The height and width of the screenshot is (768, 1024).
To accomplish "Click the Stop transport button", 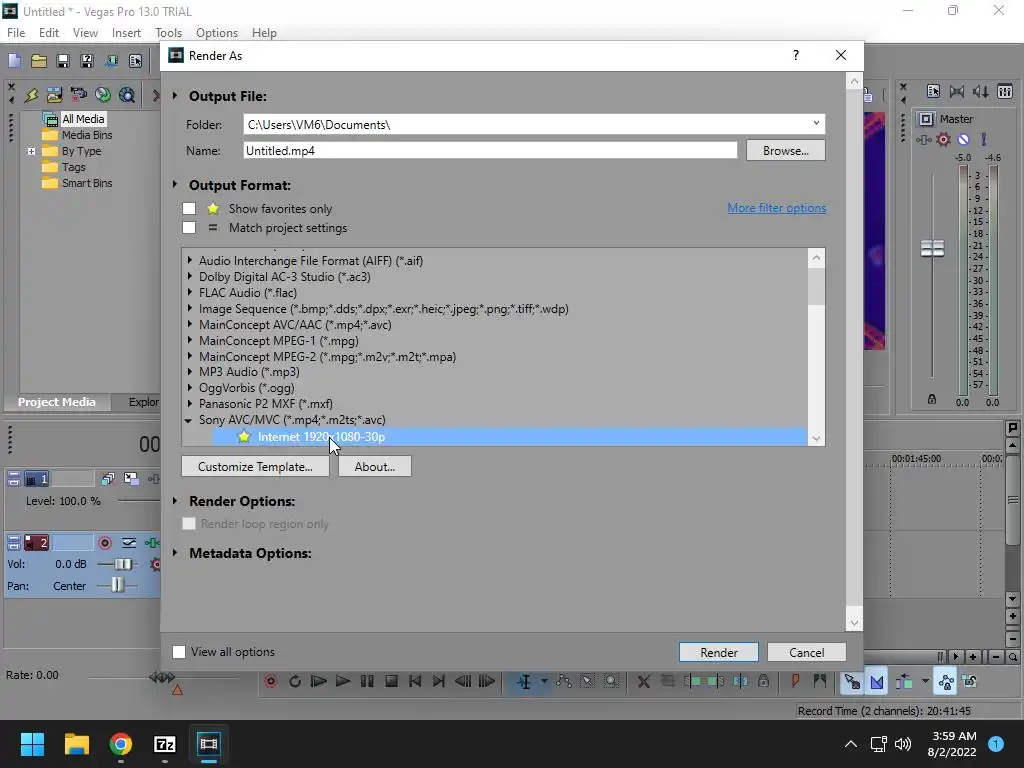I will tap(391, 682).
